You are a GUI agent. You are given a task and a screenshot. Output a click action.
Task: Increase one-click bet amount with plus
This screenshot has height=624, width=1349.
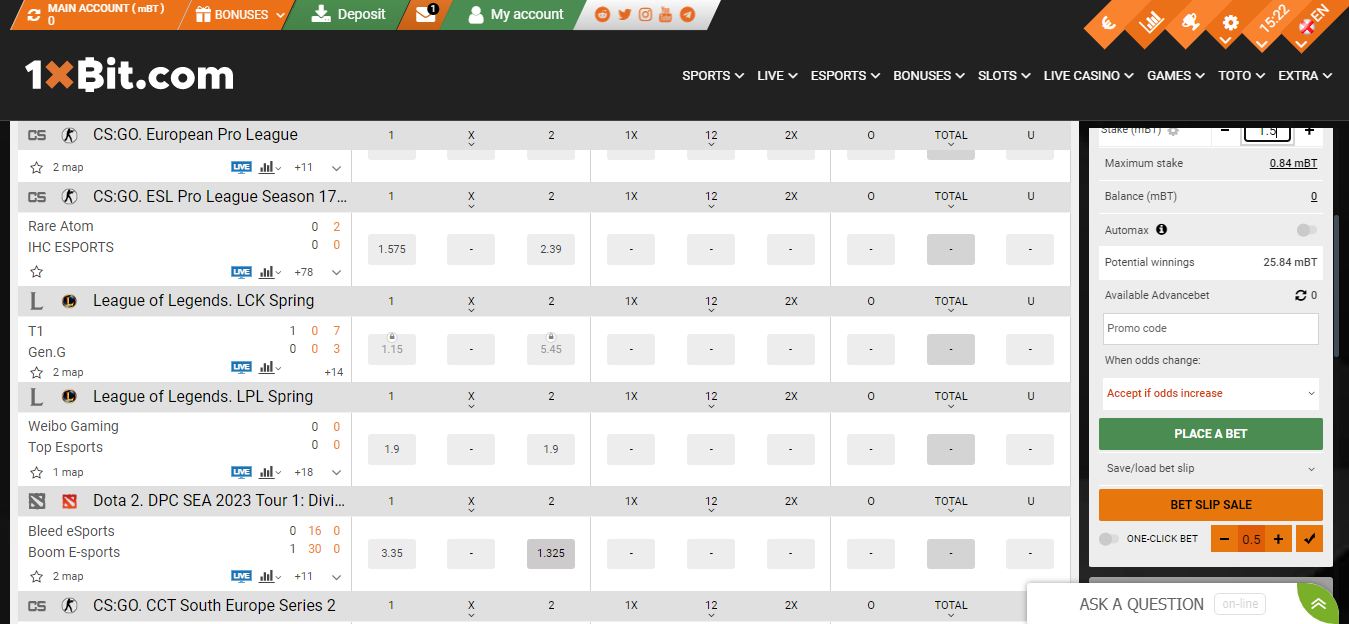[x=1278, y=539]
